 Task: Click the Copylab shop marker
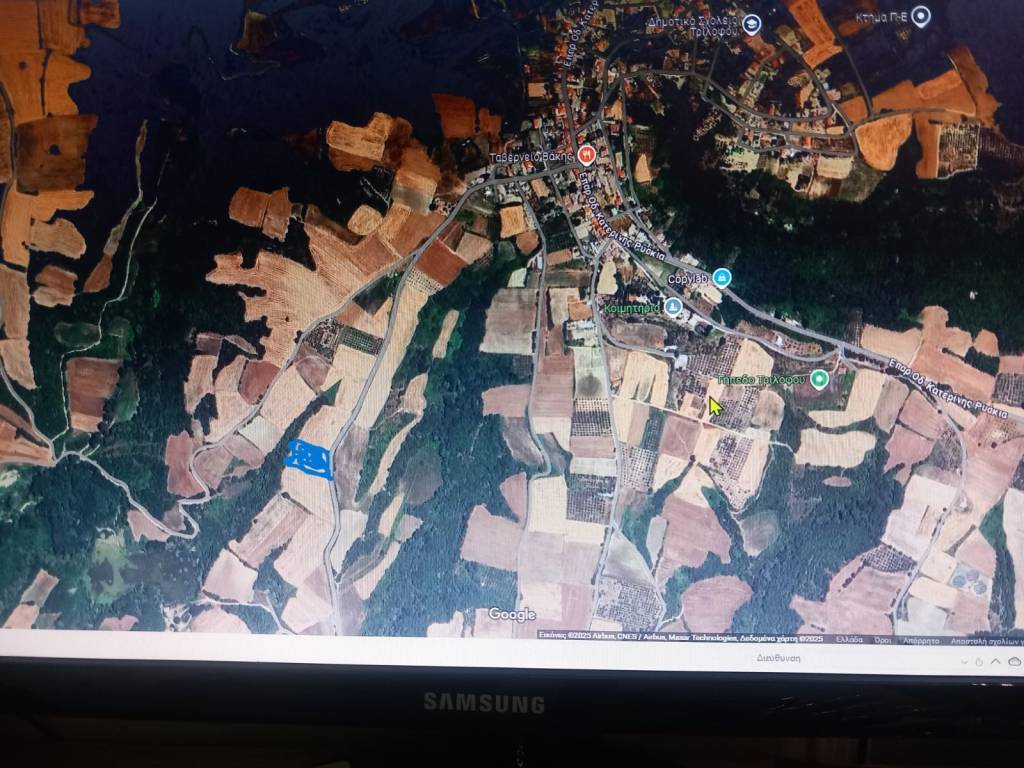coord(722,277)
